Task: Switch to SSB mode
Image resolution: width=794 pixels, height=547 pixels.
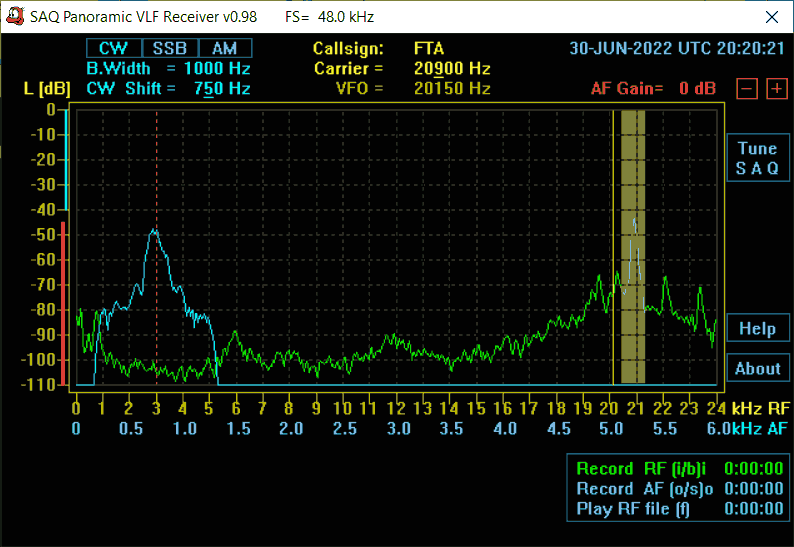Action: click(169, 48)
